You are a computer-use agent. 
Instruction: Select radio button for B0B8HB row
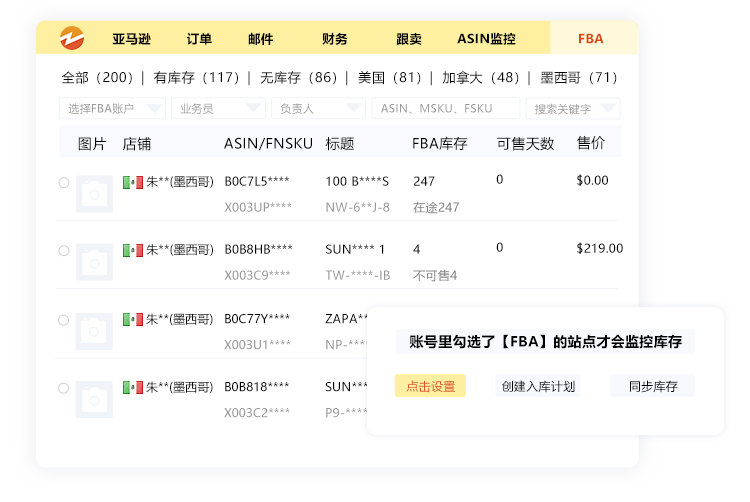[64, 249]
